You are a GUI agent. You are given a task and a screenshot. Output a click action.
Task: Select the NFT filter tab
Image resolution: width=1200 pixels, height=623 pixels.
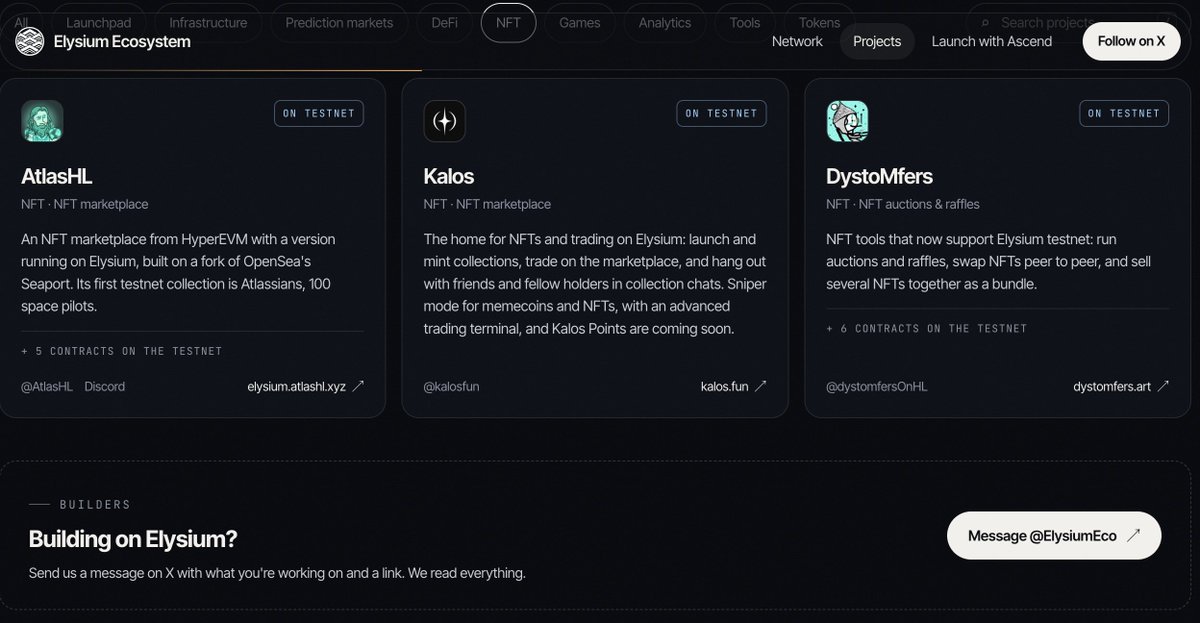point(508,22)
